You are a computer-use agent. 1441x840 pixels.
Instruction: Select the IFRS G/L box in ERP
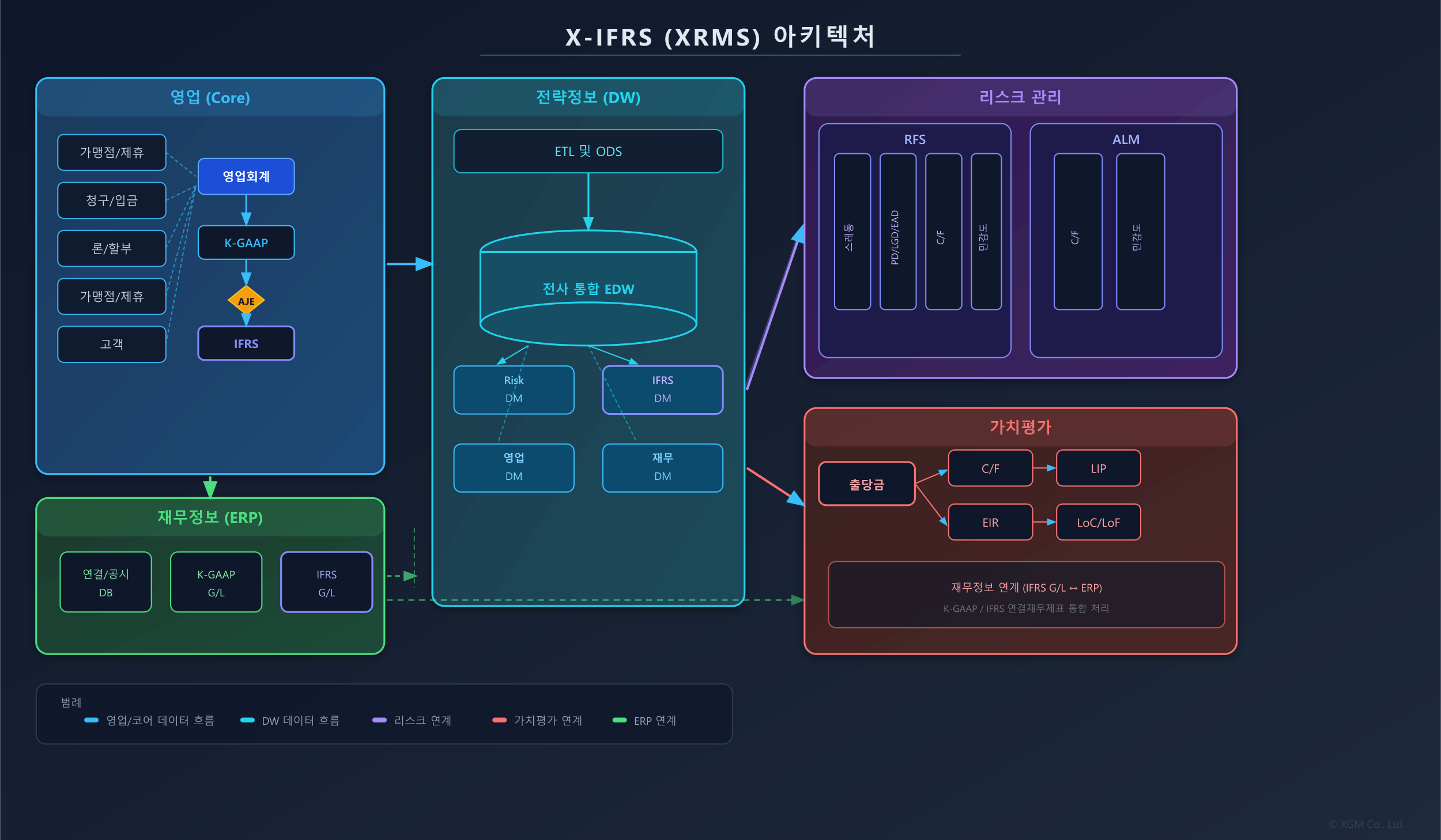pyautogui.click(x=326, y=582)
